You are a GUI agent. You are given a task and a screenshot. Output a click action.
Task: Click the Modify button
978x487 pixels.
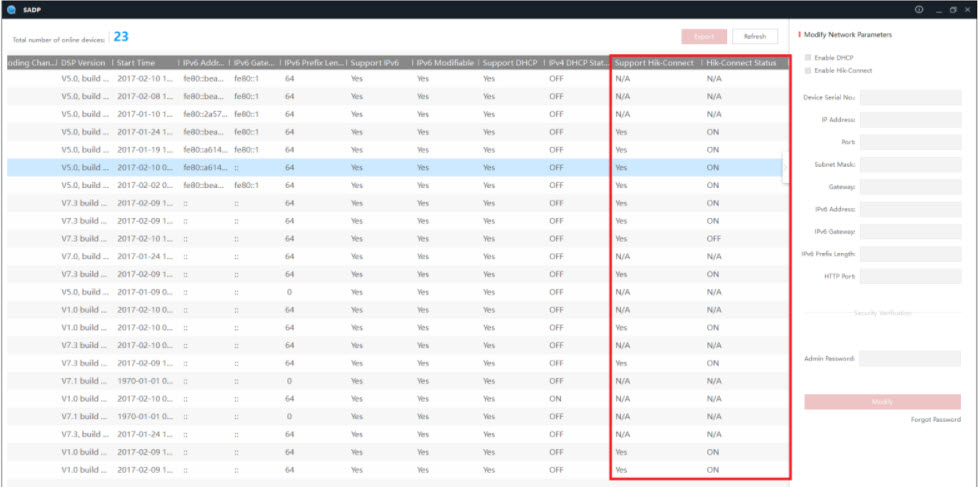(x=882, y=401)
